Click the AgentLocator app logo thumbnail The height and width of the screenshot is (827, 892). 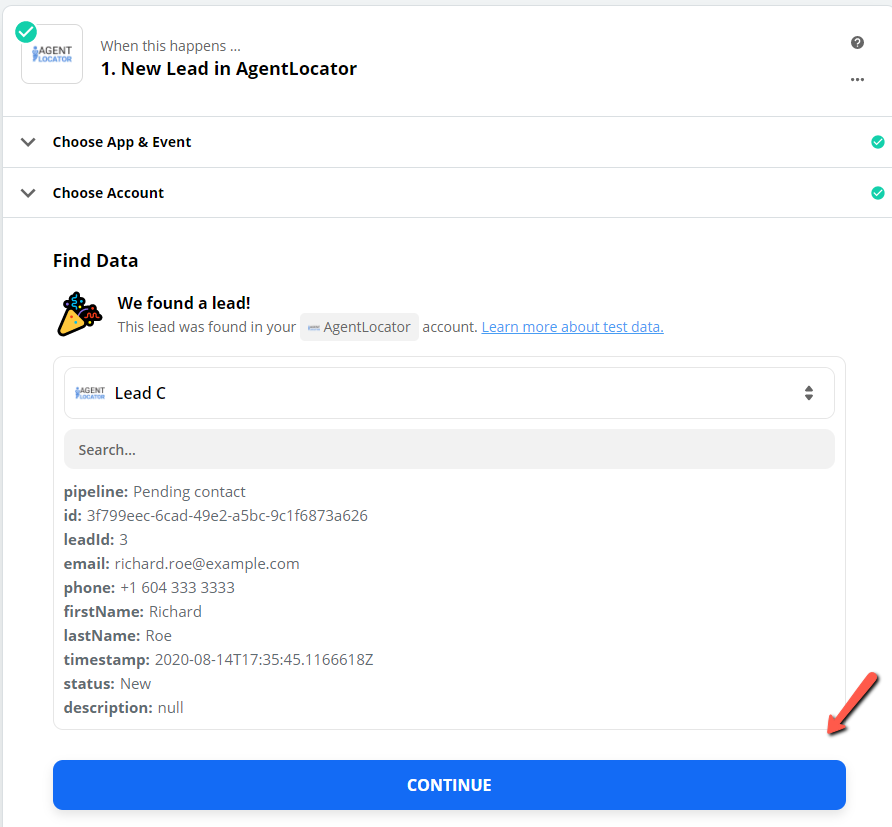[x=52, y=54]
